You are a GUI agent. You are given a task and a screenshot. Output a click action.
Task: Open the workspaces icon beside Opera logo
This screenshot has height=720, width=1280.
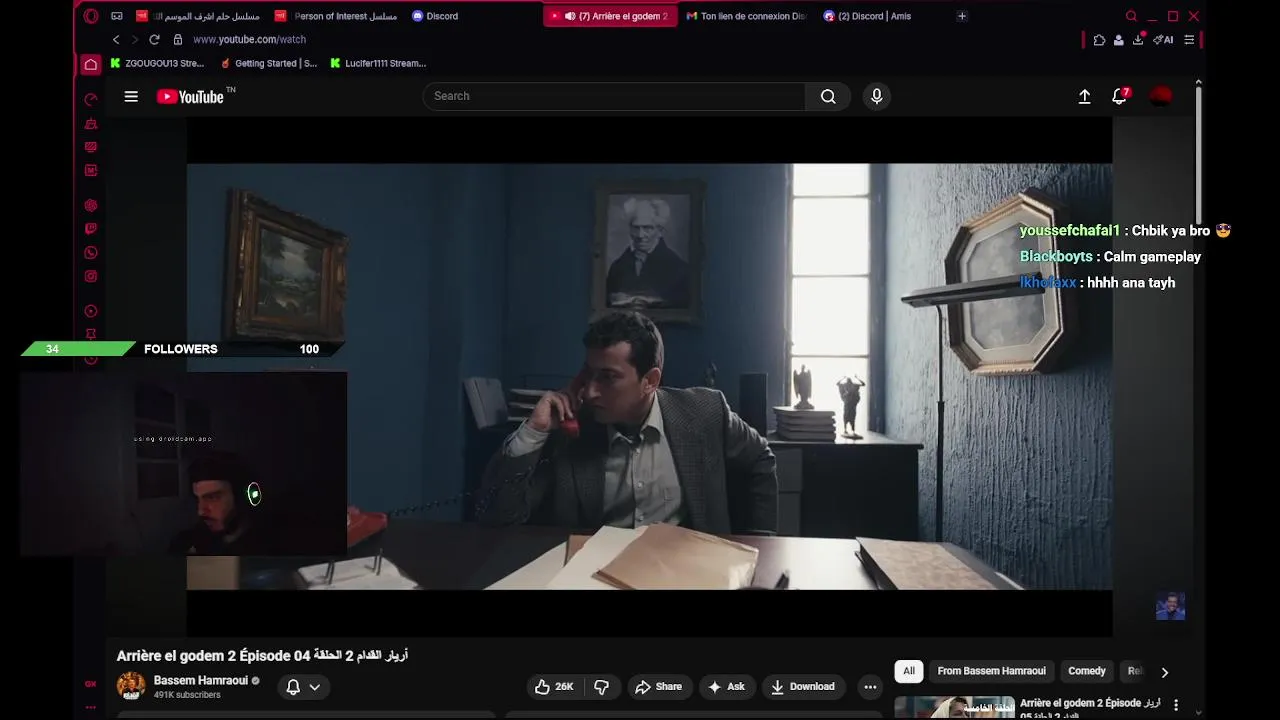point(117,16)
